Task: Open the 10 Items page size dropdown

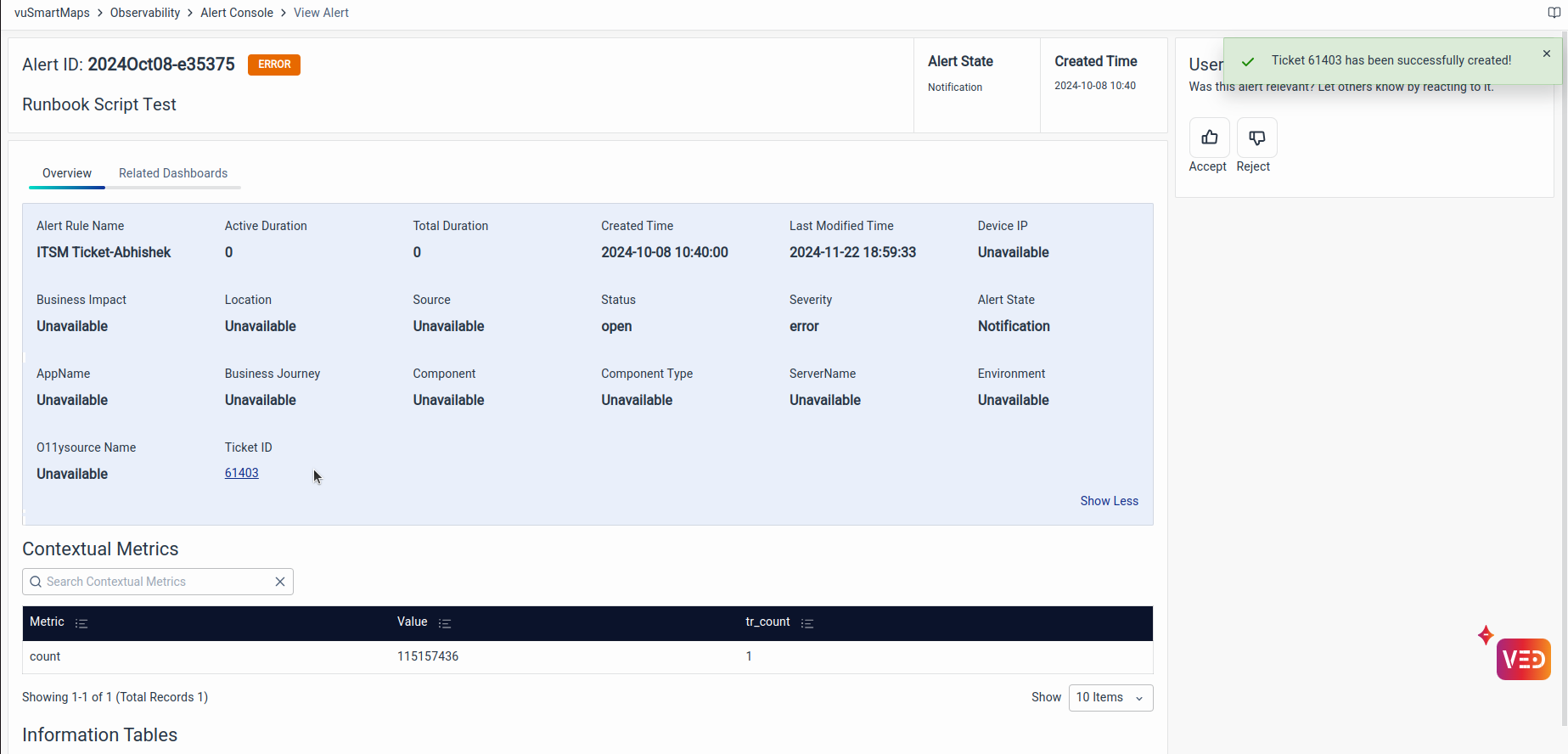Action: click(x=1110, y=698)
